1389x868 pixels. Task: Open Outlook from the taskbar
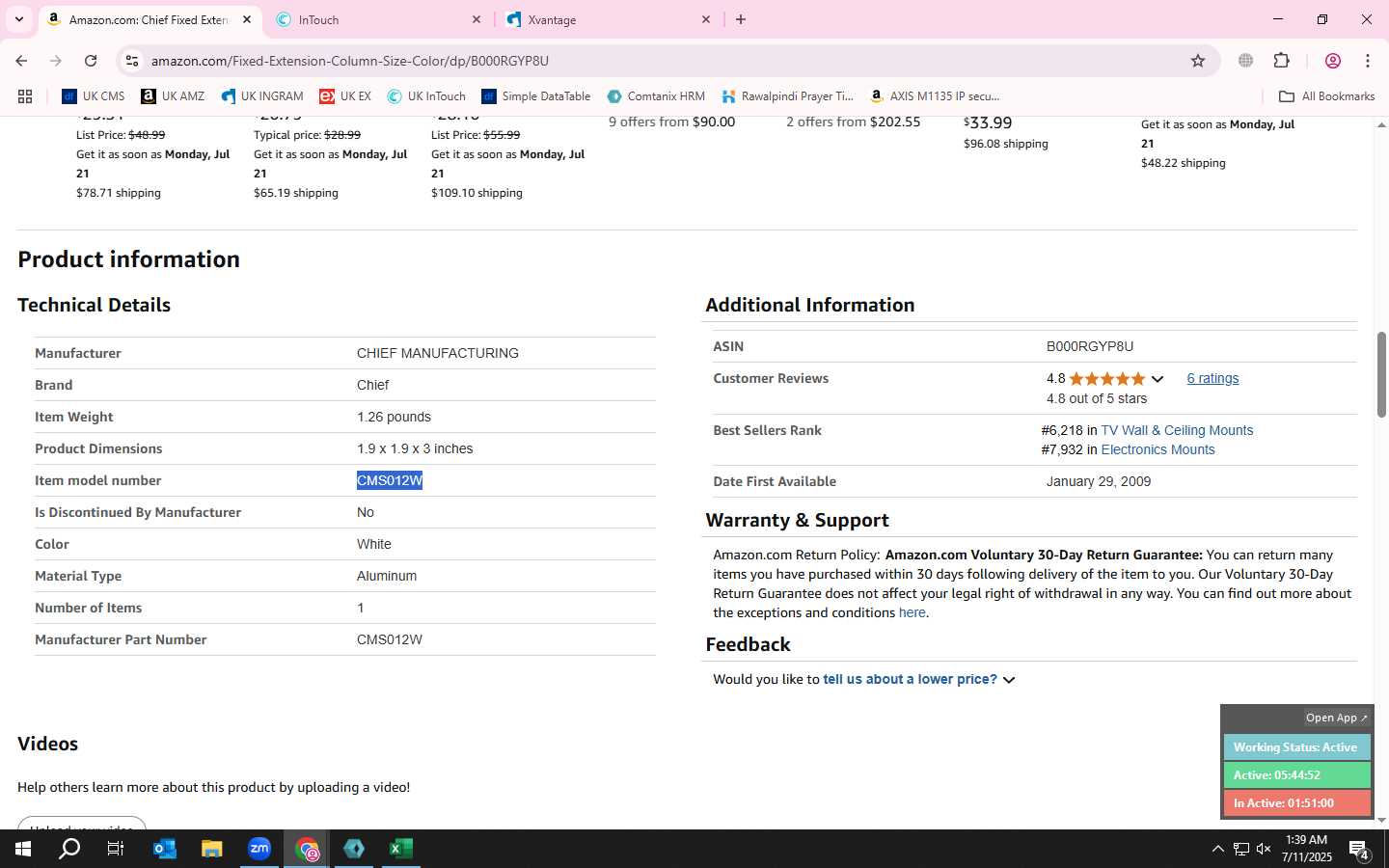164,849
